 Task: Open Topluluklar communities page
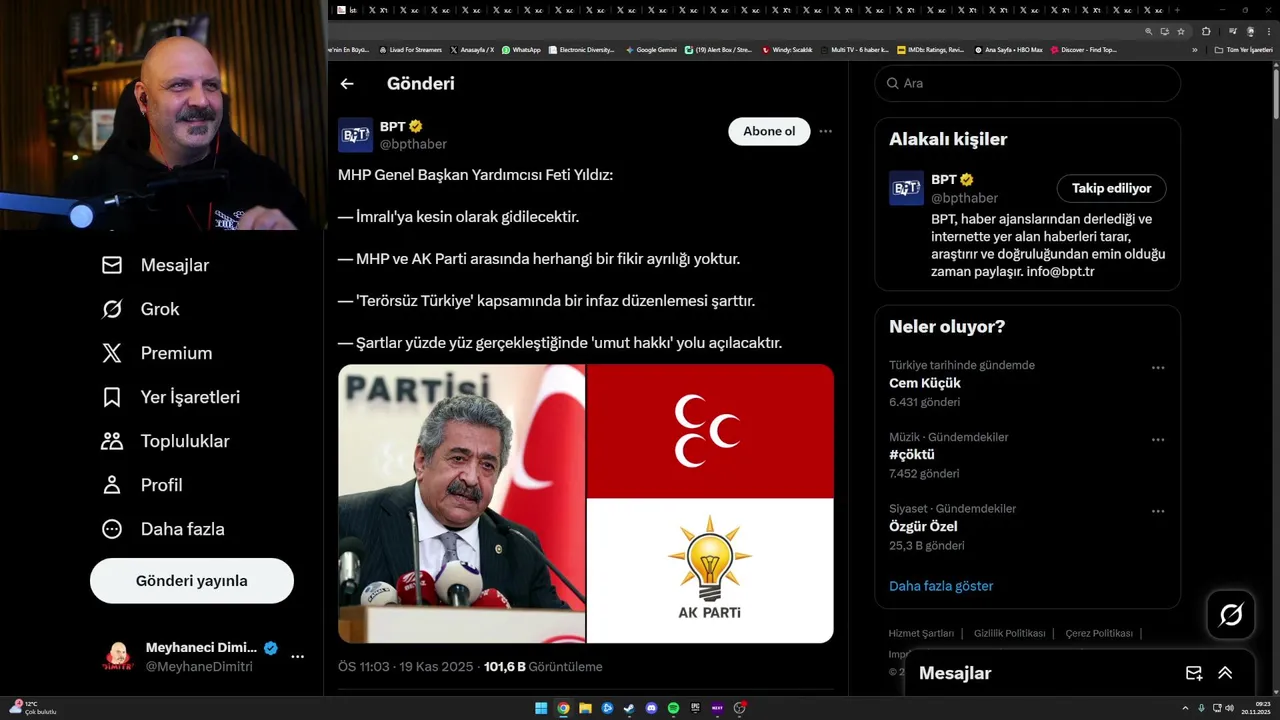point(165,441)
